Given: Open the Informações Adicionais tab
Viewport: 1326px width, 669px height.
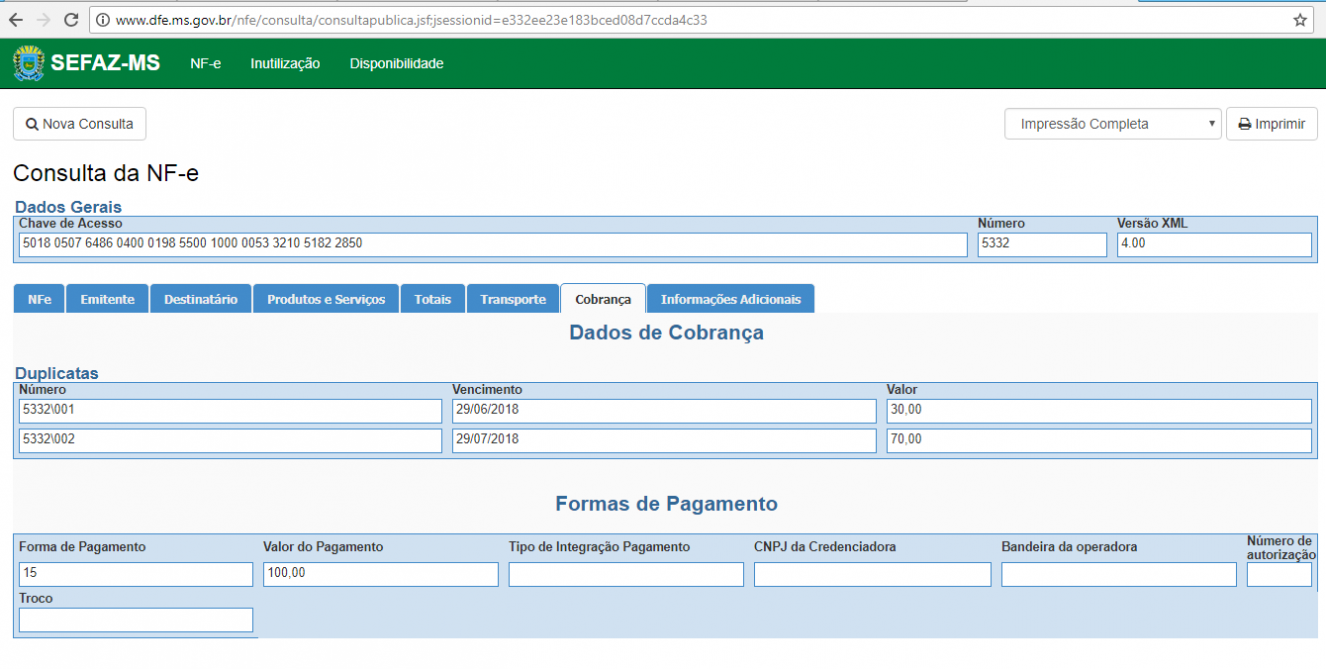Looking at the screenshot, I should pos(731,299).
